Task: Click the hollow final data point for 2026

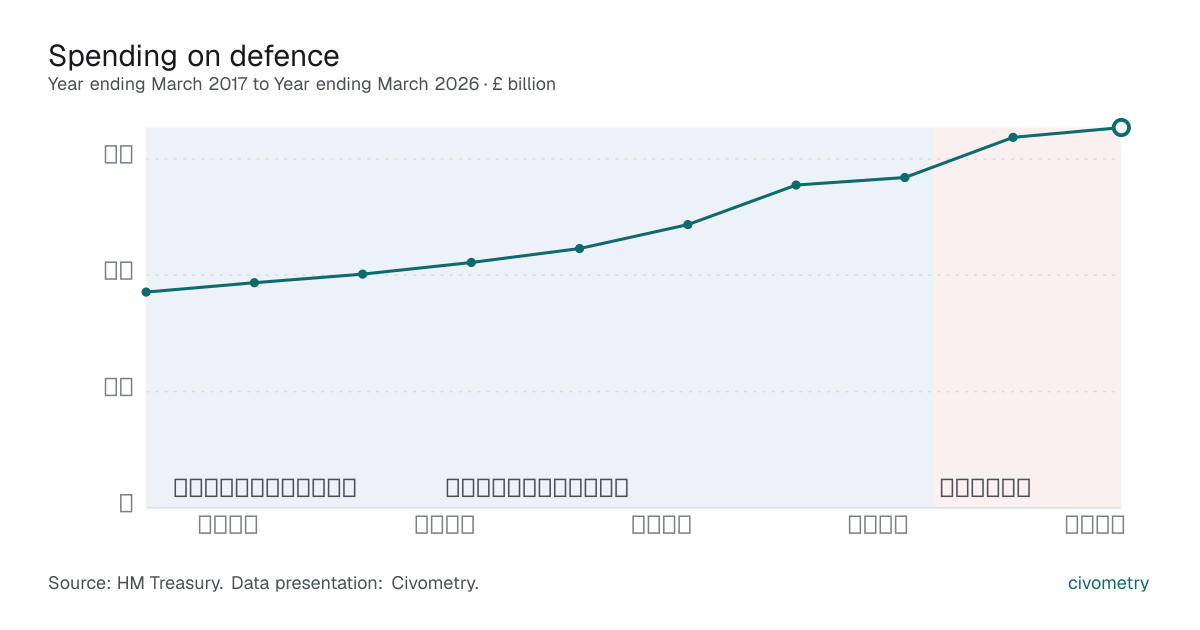Action: pyautogui.click(x=1121, y=127)
